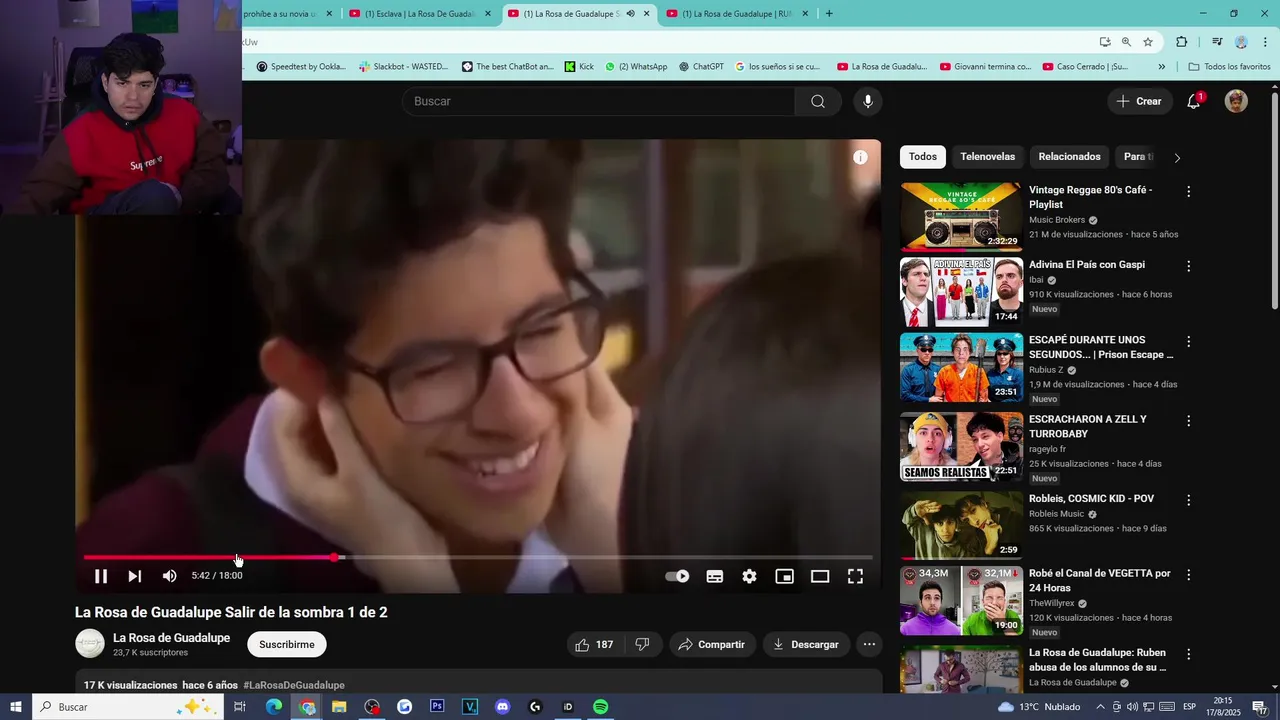1280x720 pixels.
Task: Toggle the autoplay switch in player
Action: tap(677, 576)
